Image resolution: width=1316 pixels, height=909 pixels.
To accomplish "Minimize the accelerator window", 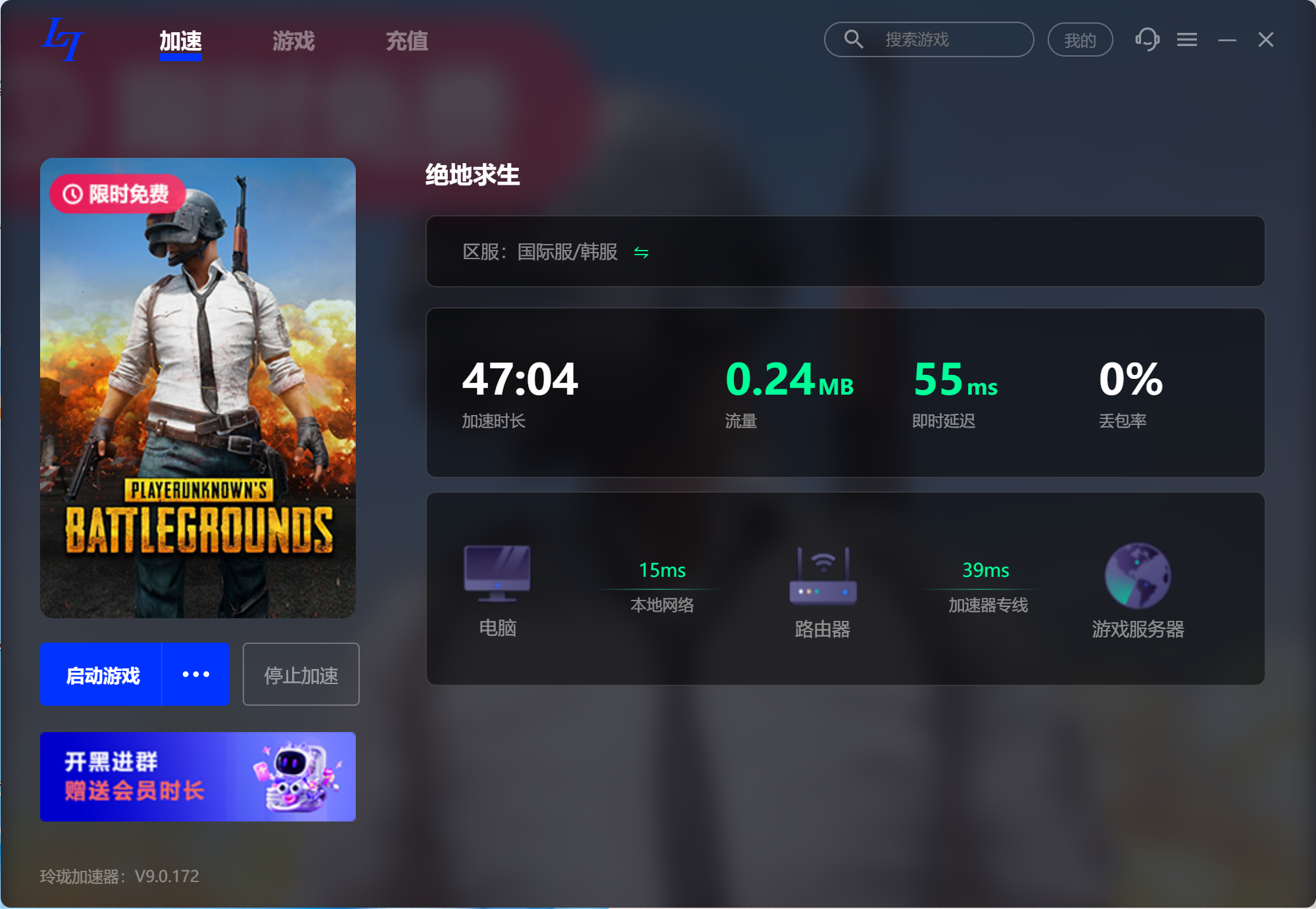I will click(1227, 40).
